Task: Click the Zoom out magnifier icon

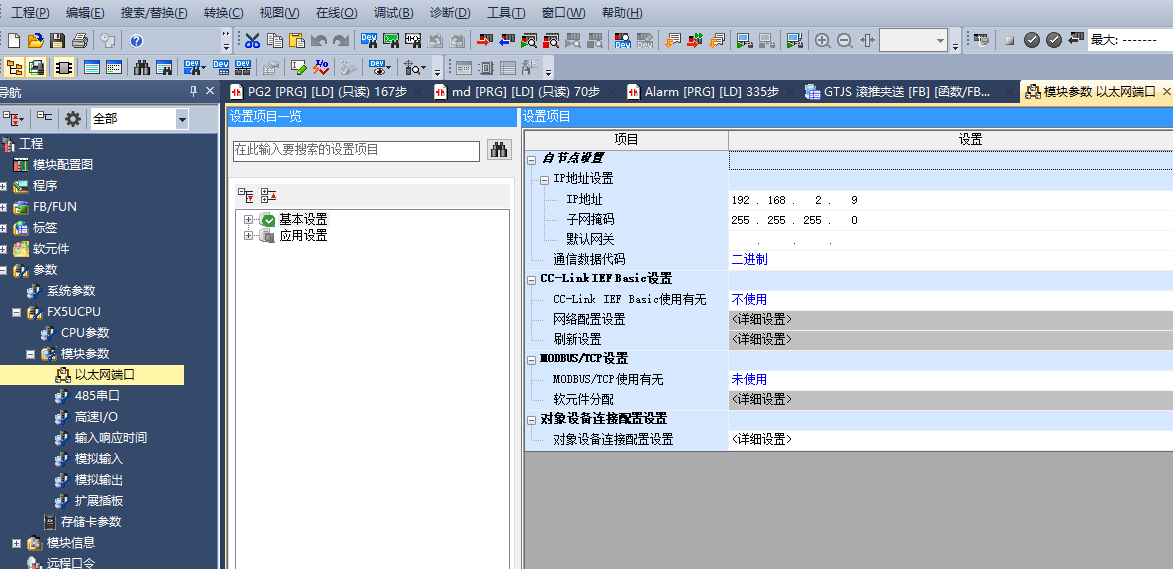Action: tap(844, 41)
